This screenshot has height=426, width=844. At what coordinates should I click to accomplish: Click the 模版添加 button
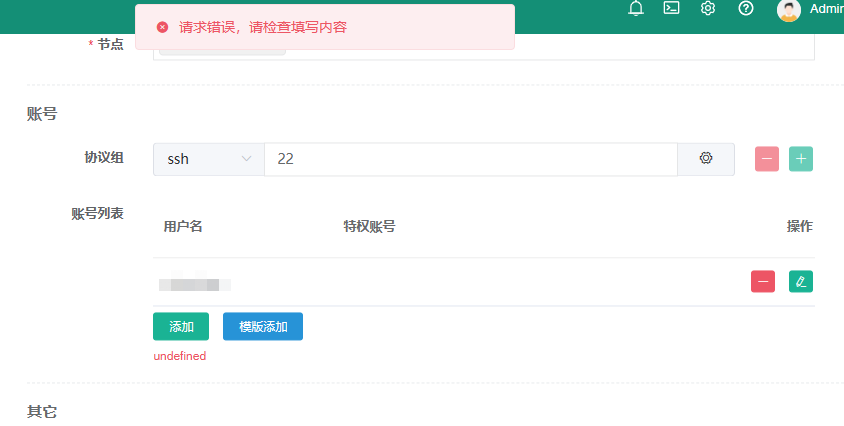[x=263, y=326]
